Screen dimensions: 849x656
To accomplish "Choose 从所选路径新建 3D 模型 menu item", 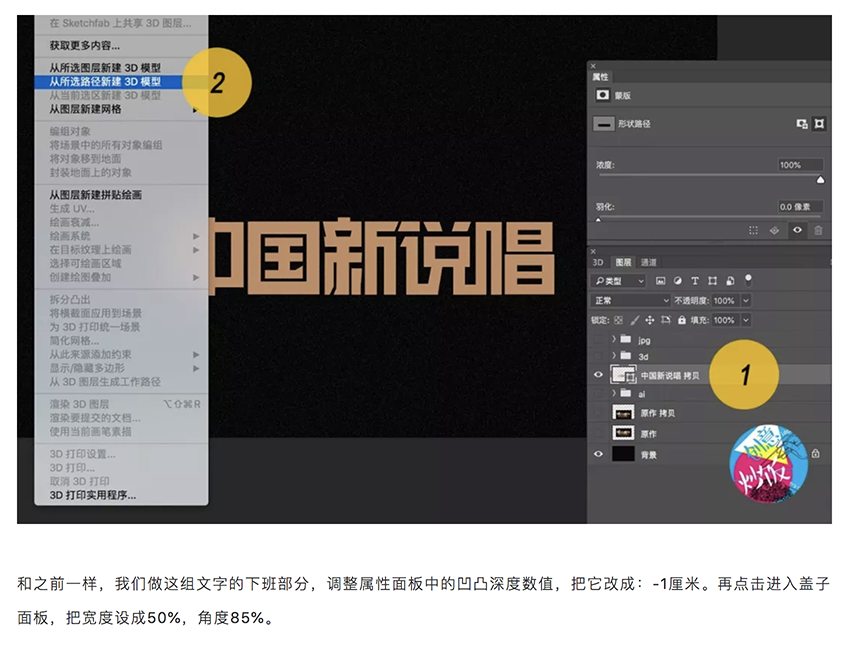I will [121, 82].
